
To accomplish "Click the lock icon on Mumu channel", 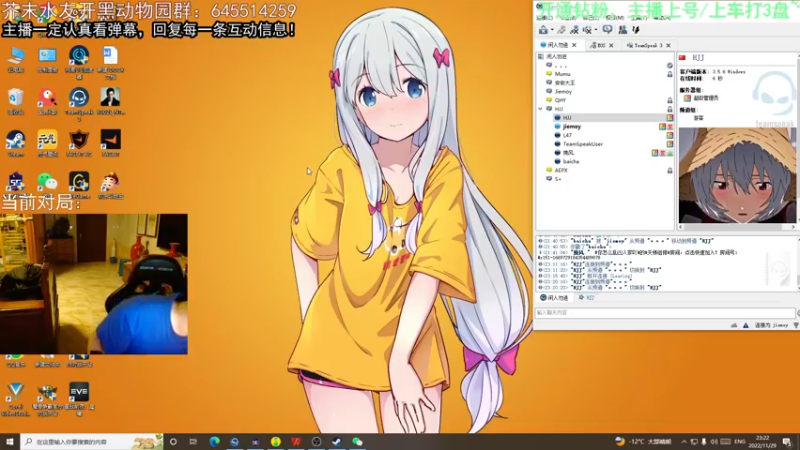I will (669, 74).
